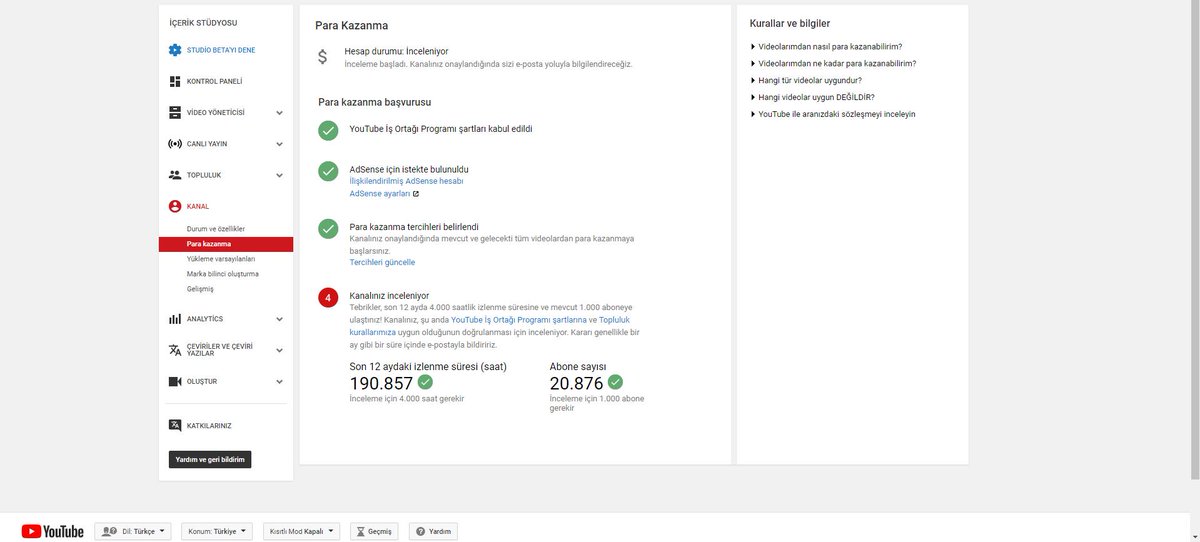Viewport: 1200px width, 542px height.
Task: Select Para kazanma submenu item
Action: [x=226, y=244]
